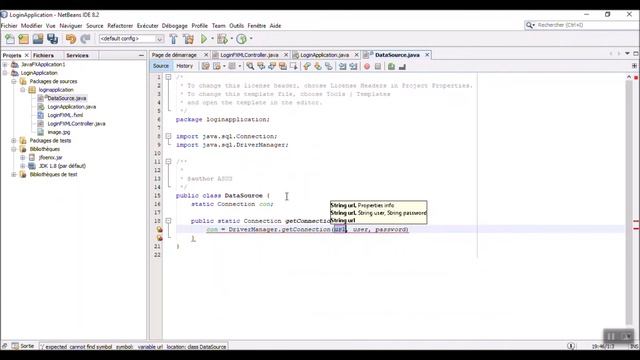Viewport: 640px width, 360px height.
Task: Click the error hint icon on line 20
Action: pos(160,238)
